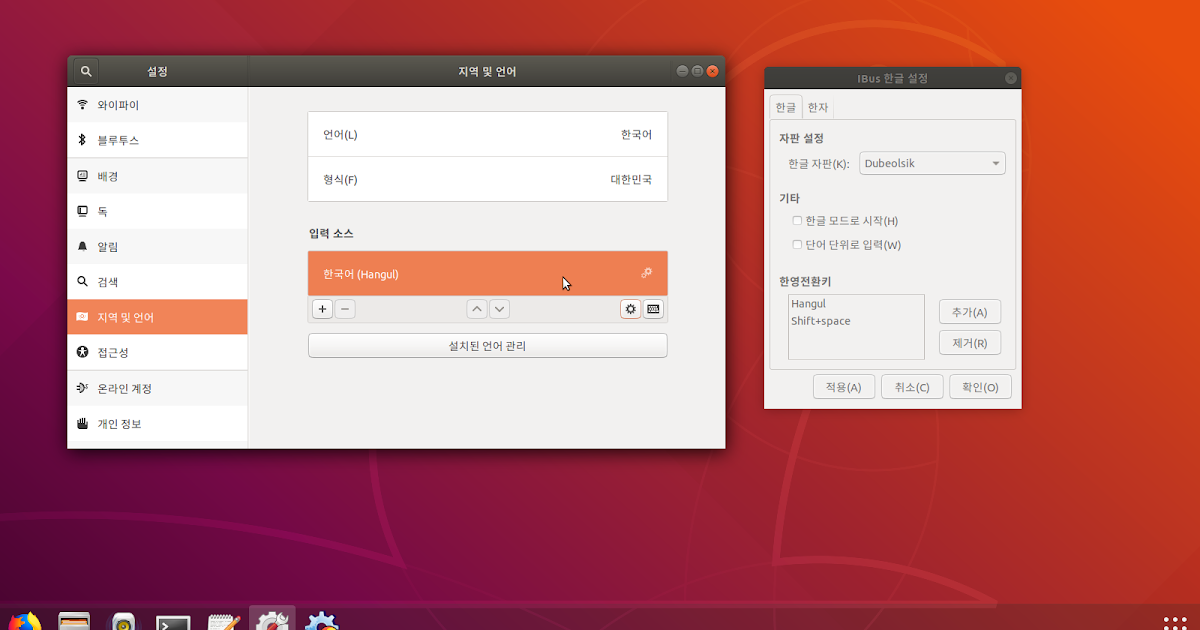
Task: Open Rhythmbox speaker icon in dock
Action: [x=124, y=620]
